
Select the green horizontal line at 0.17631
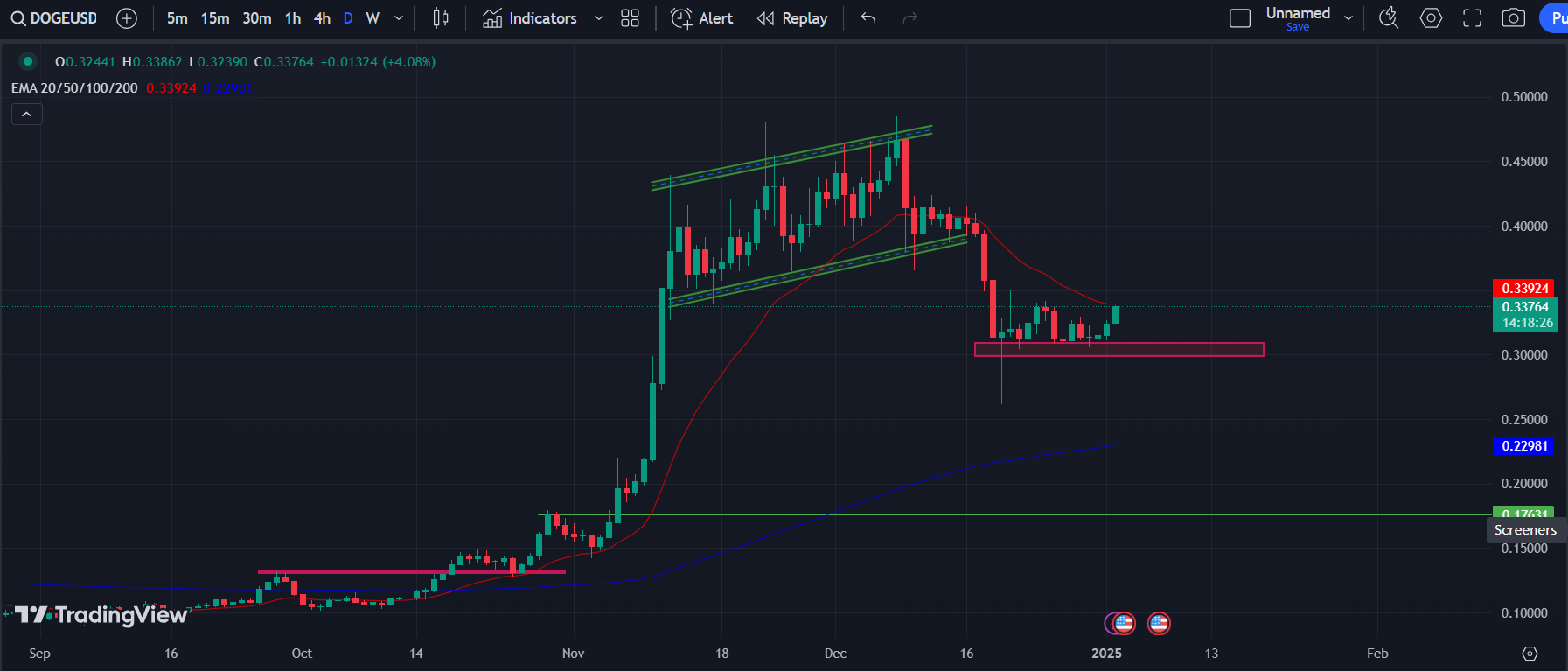(1014, 514)
